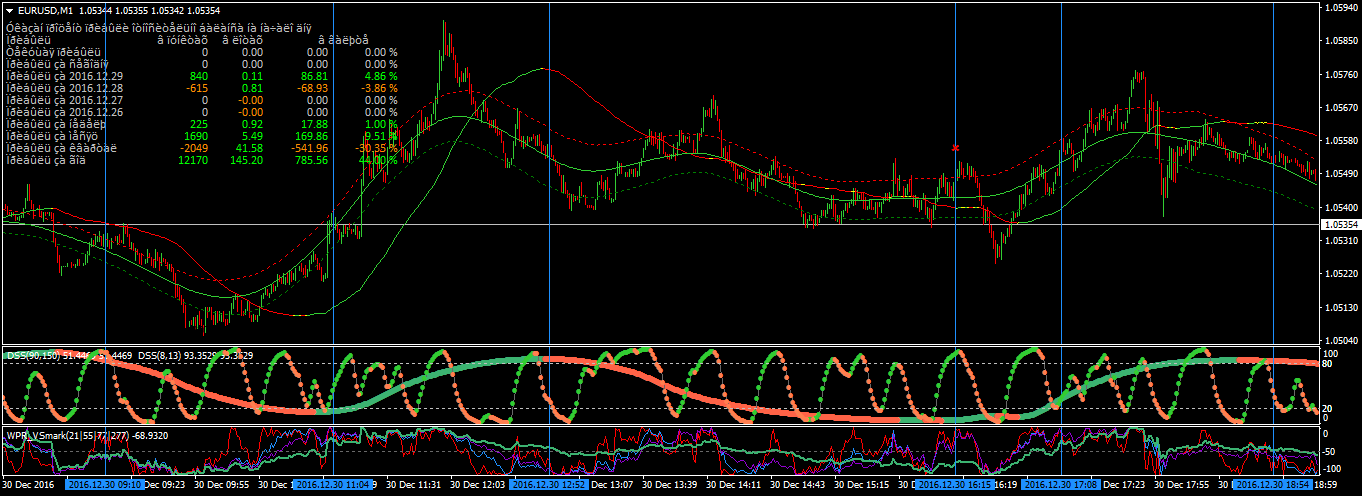The image size is (1362, 496).
Task: Click the -541.96 currency value
Action: (308, 147)
